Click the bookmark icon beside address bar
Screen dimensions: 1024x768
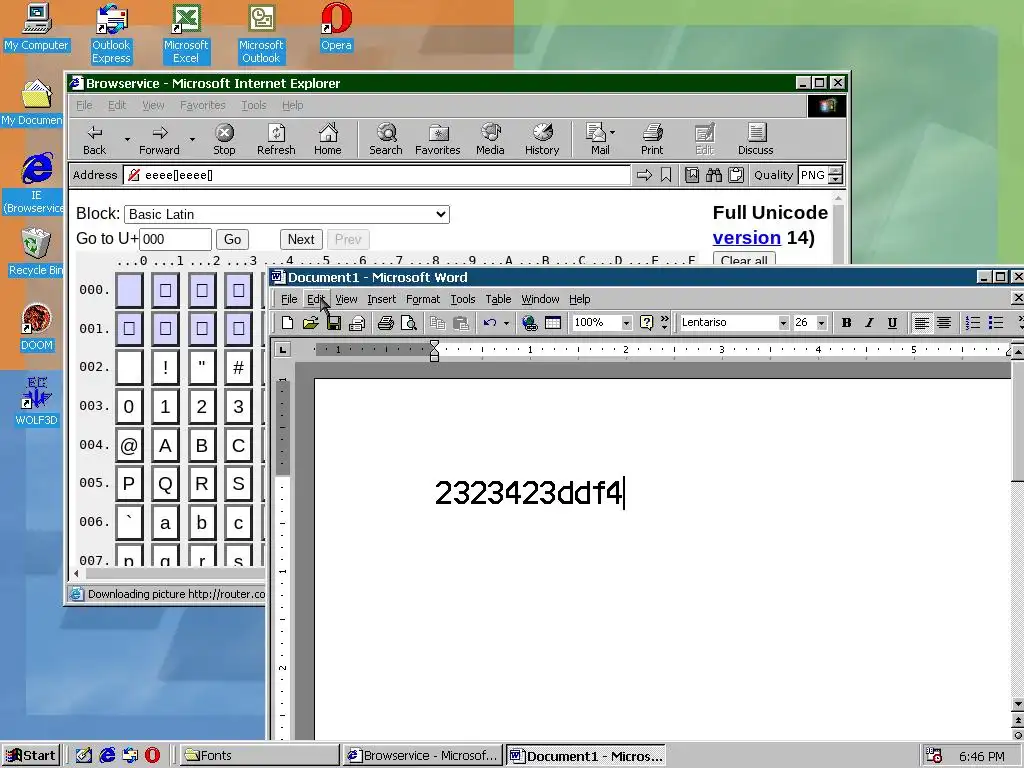[665, 175]
